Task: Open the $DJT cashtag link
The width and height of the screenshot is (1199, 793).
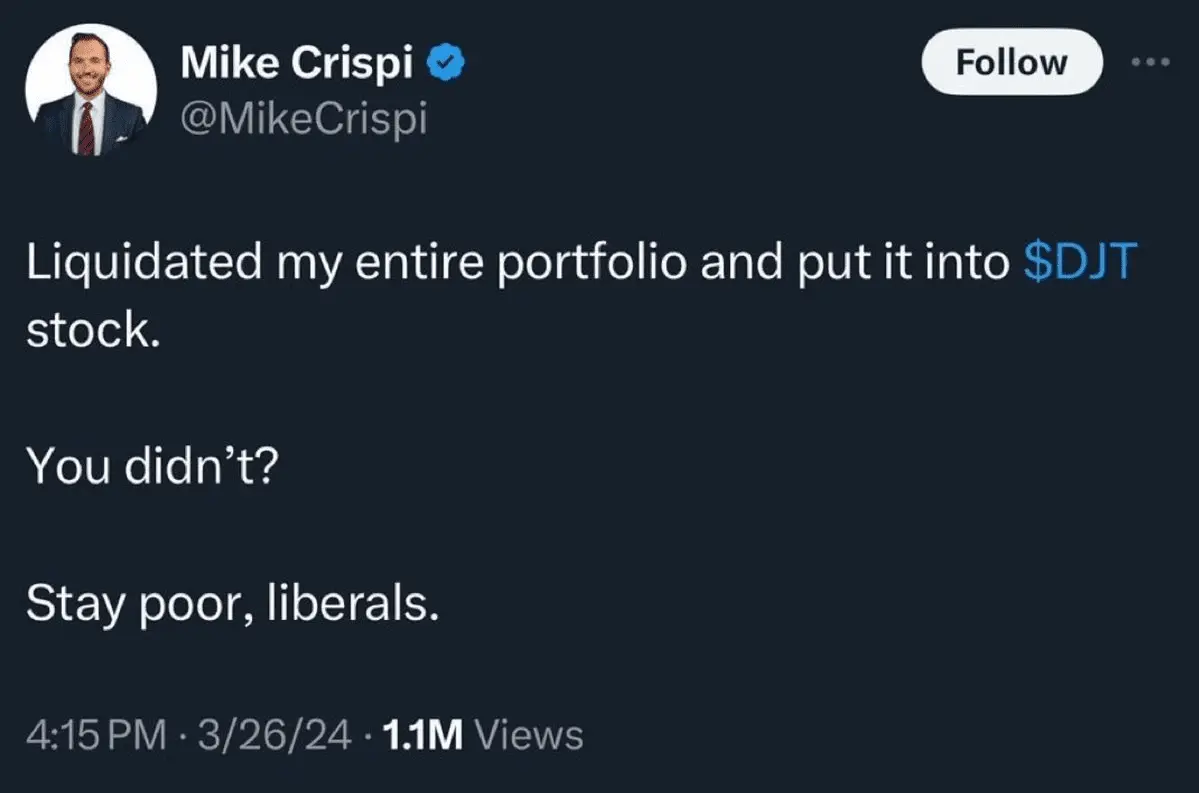Action: coord(1082,262)
